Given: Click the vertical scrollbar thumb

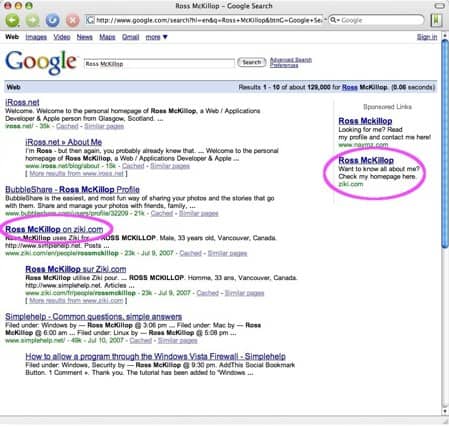Looking at the screenshot, I should coord(445,143).
